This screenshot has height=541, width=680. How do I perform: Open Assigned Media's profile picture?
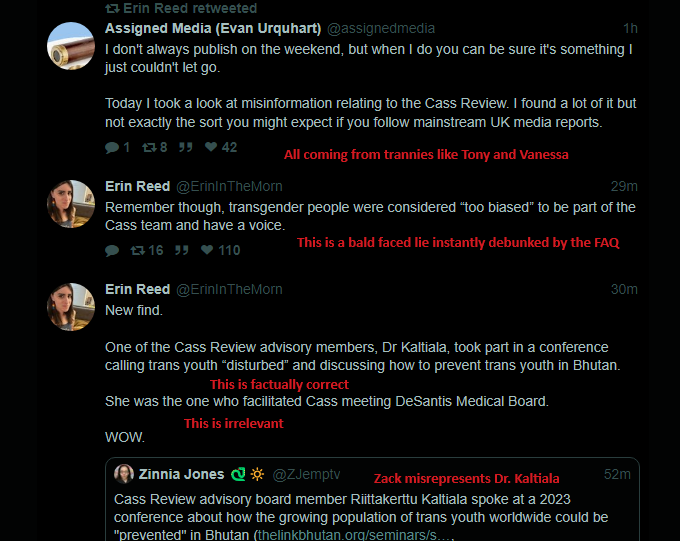click(71, 46)
